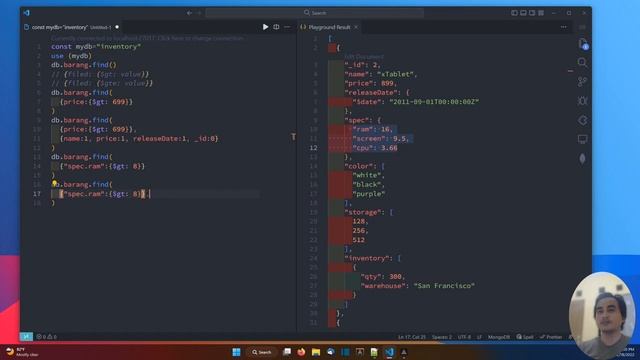This screenshot has width=640, height=360.
Task: Go forward with the navigation arrow
Action: pyautogui.click(x=199, y=13)
